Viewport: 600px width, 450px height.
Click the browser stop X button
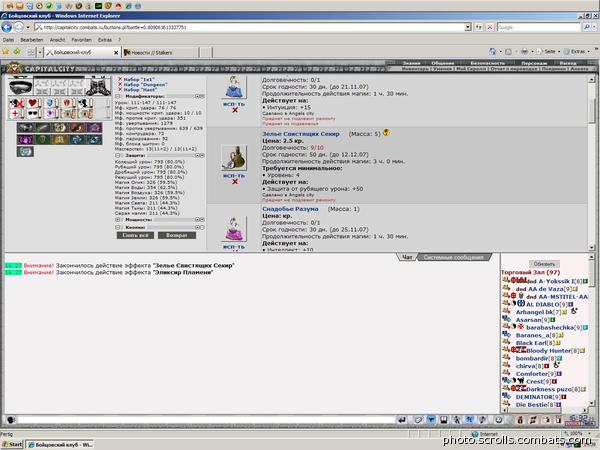coord(489,27)
